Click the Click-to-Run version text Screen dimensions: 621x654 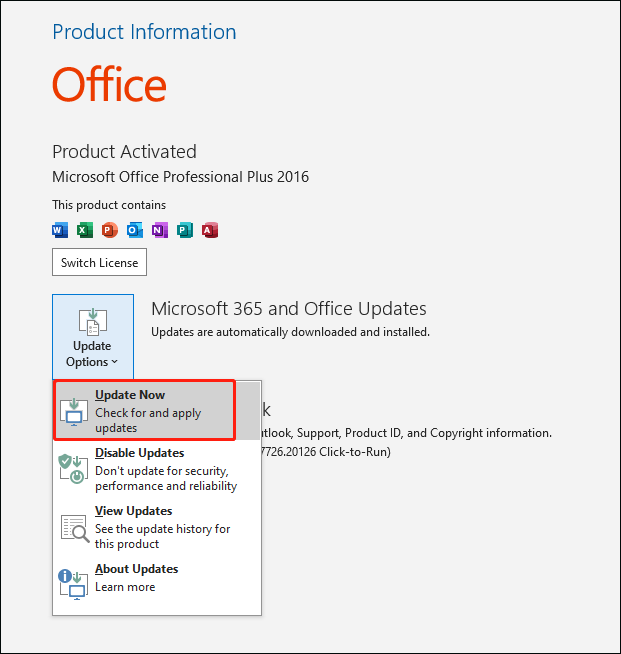325,452
